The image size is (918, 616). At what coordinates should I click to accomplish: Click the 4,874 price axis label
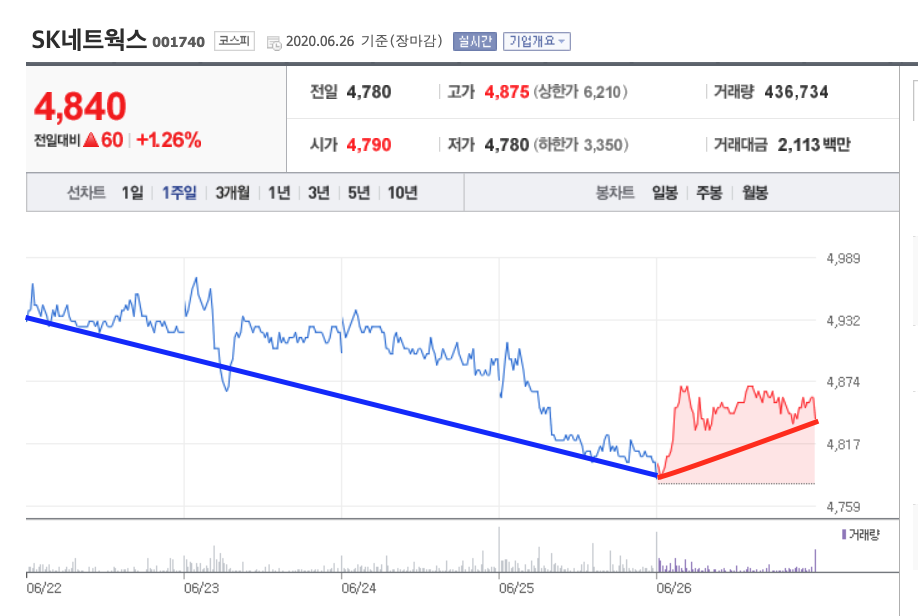point(843,382)
